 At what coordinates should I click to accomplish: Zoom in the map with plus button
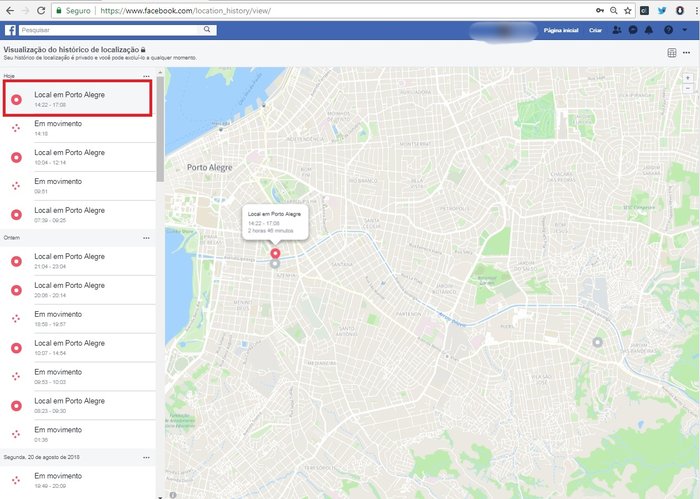pos(688,78)
